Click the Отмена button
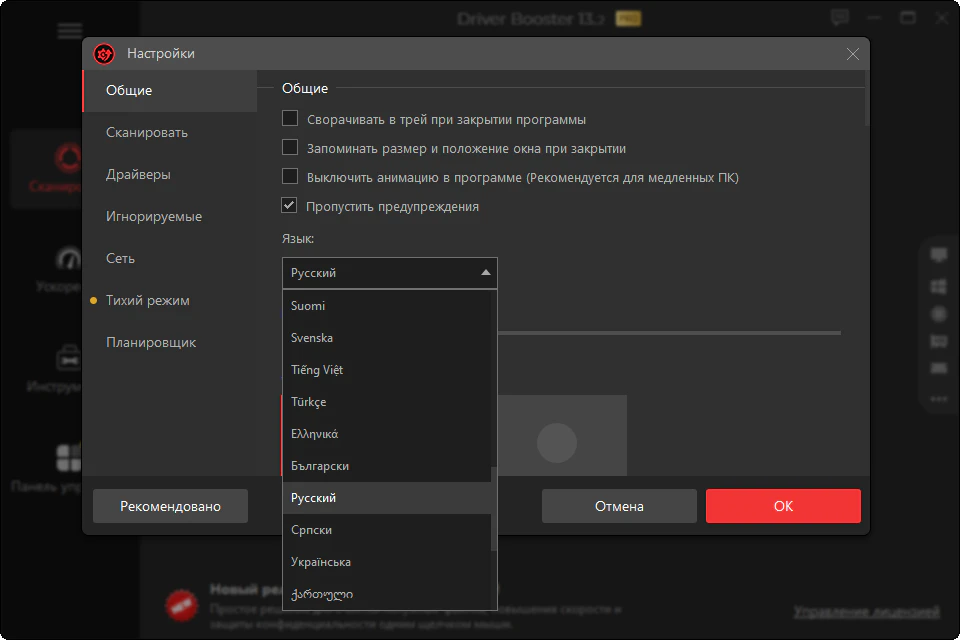 point(619,506)
